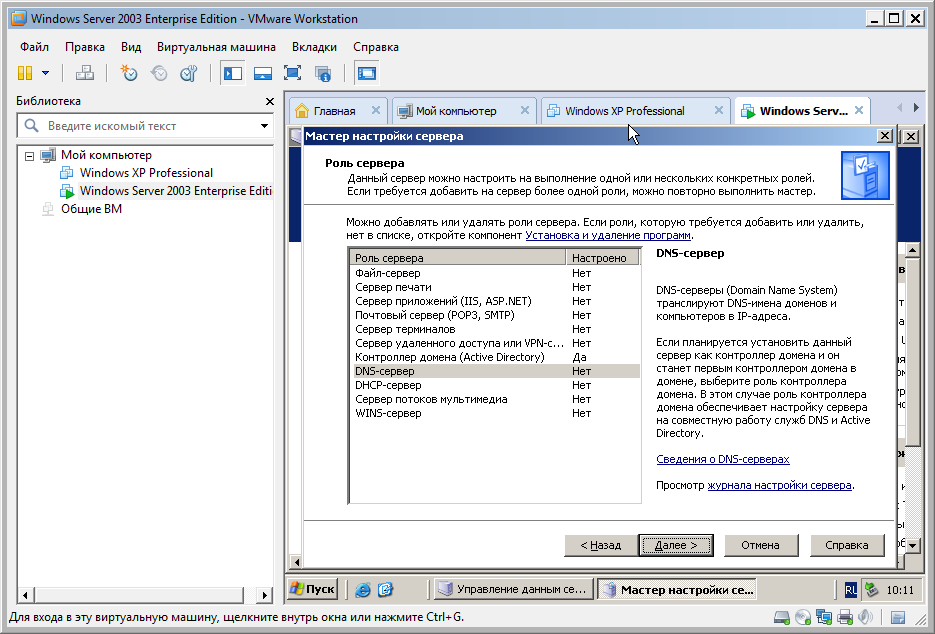Click the Назад button in the wizard
The width and height of the screenshot is (935, 634).
tap(600, 545)
